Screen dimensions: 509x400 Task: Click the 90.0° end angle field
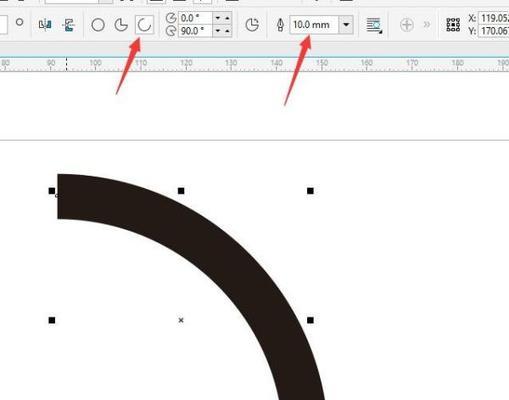point(196,31)
